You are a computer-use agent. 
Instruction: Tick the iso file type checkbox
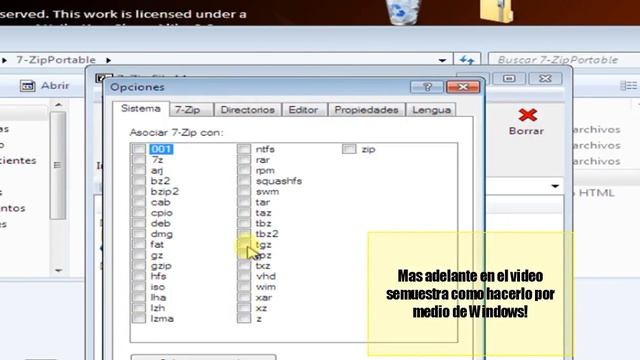[139, 287]
